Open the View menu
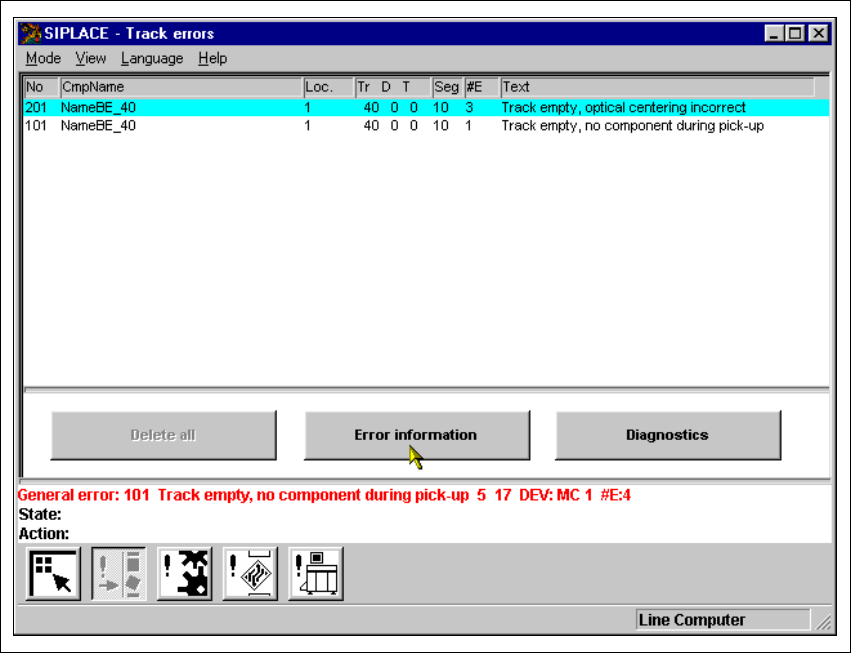This screenshot has height=653, width=851. pos(91,58)
